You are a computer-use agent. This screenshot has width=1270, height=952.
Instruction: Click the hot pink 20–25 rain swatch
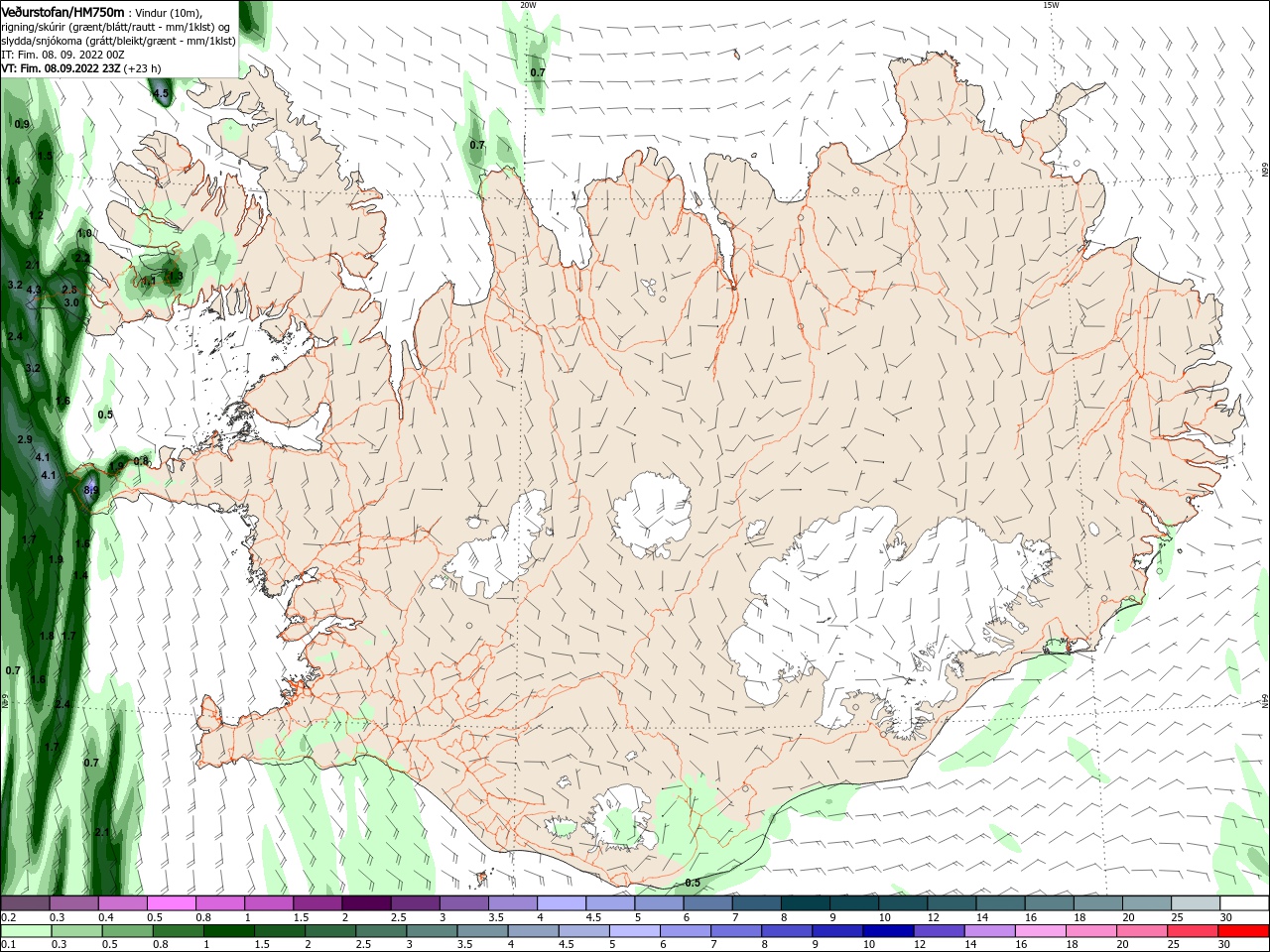pos(1143,931)
